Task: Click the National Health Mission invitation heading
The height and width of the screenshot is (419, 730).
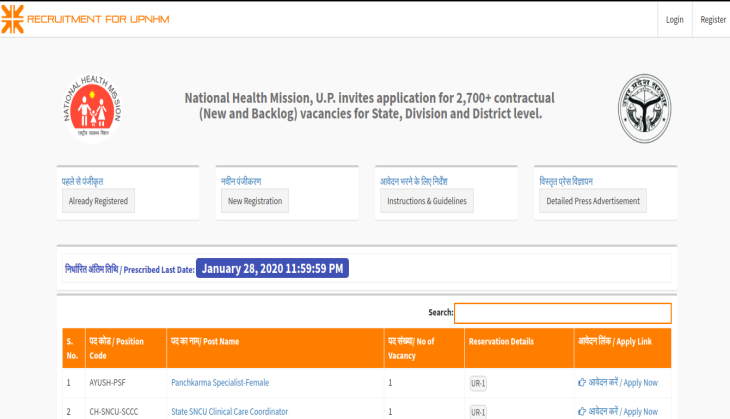Action: [x=370, y=106]
